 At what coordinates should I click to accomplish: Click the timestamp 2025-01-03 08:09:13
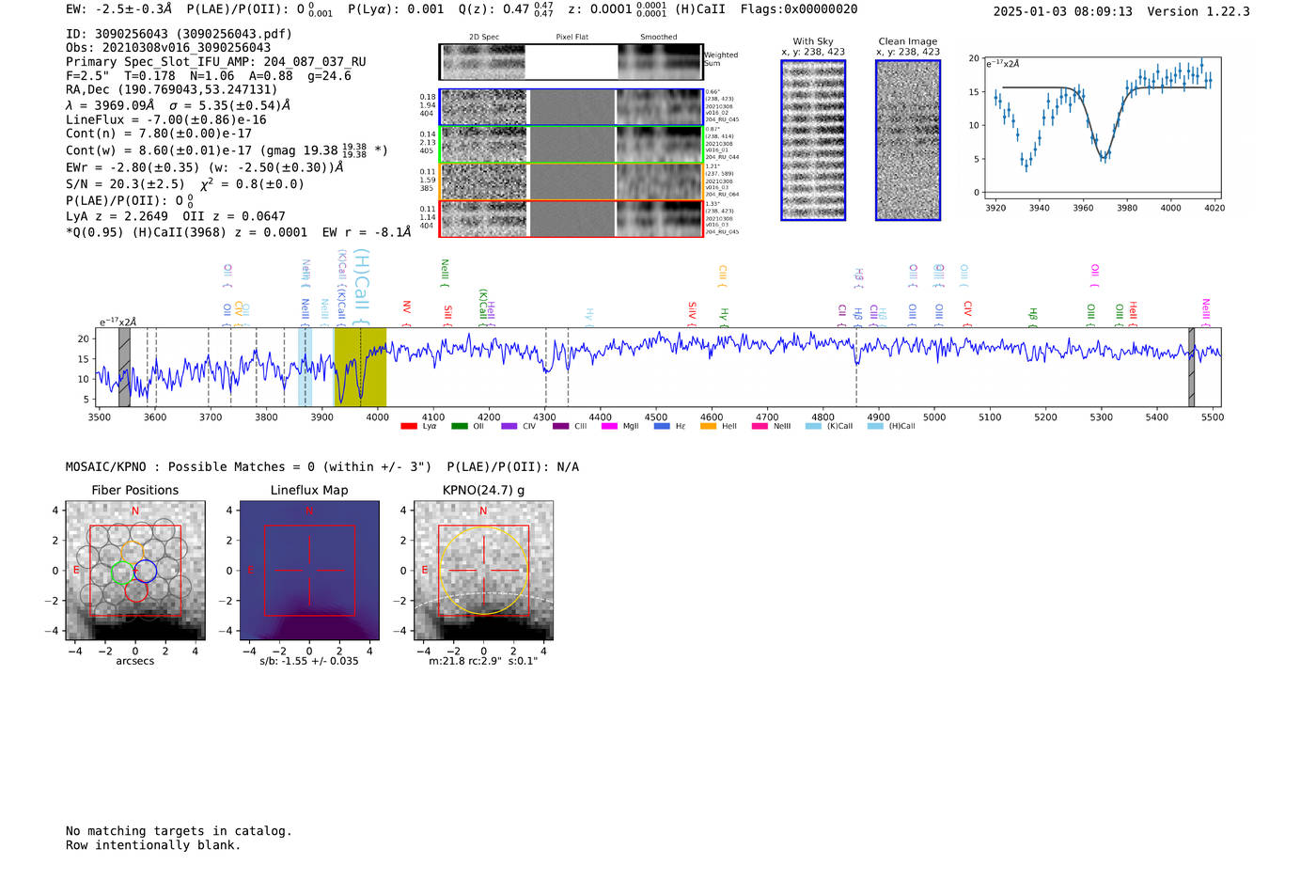point(1063,11)
